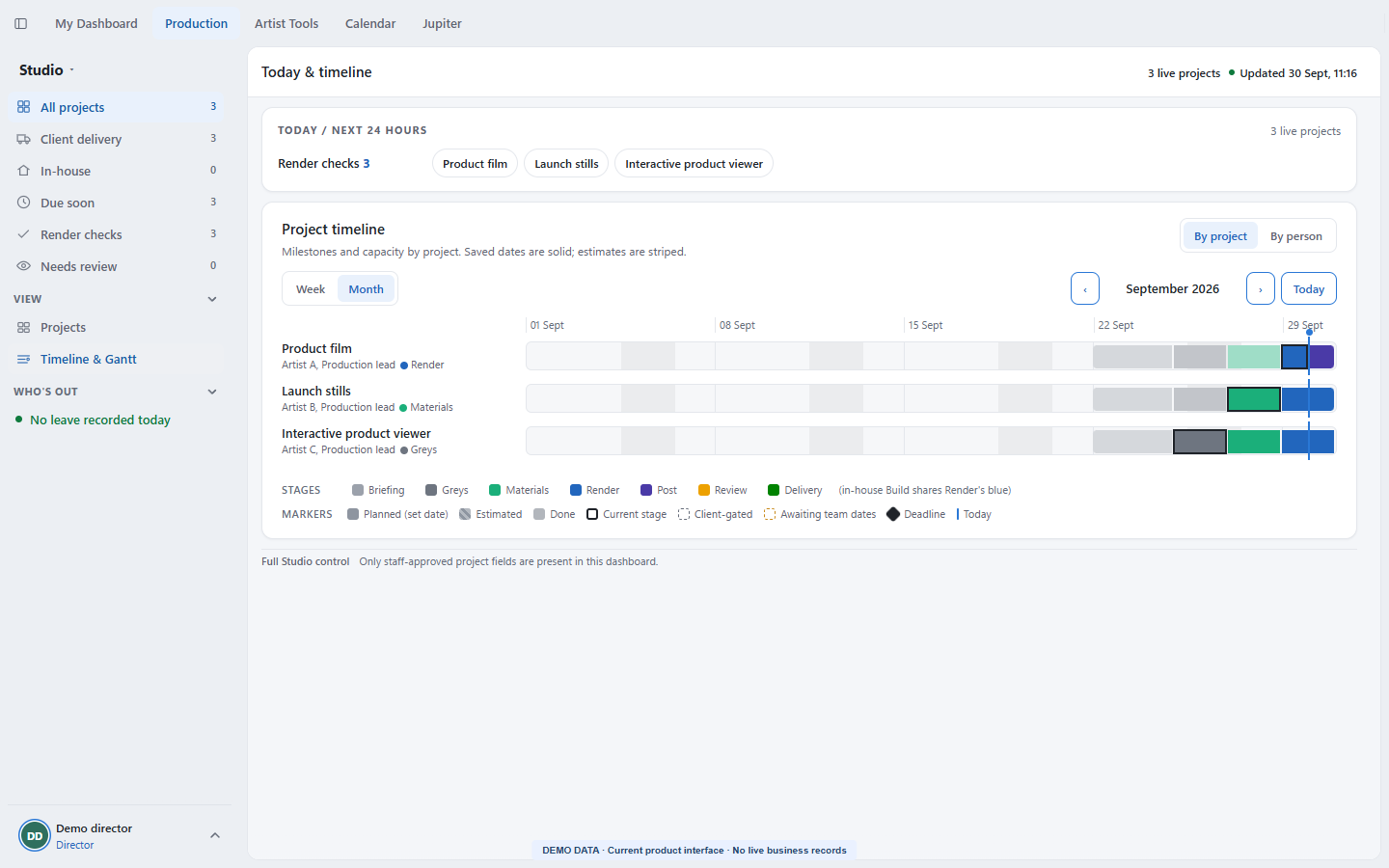This screenshot has width=1389, height=868.
Task: Open Projects view in sidebar
Action: [118, 327]
